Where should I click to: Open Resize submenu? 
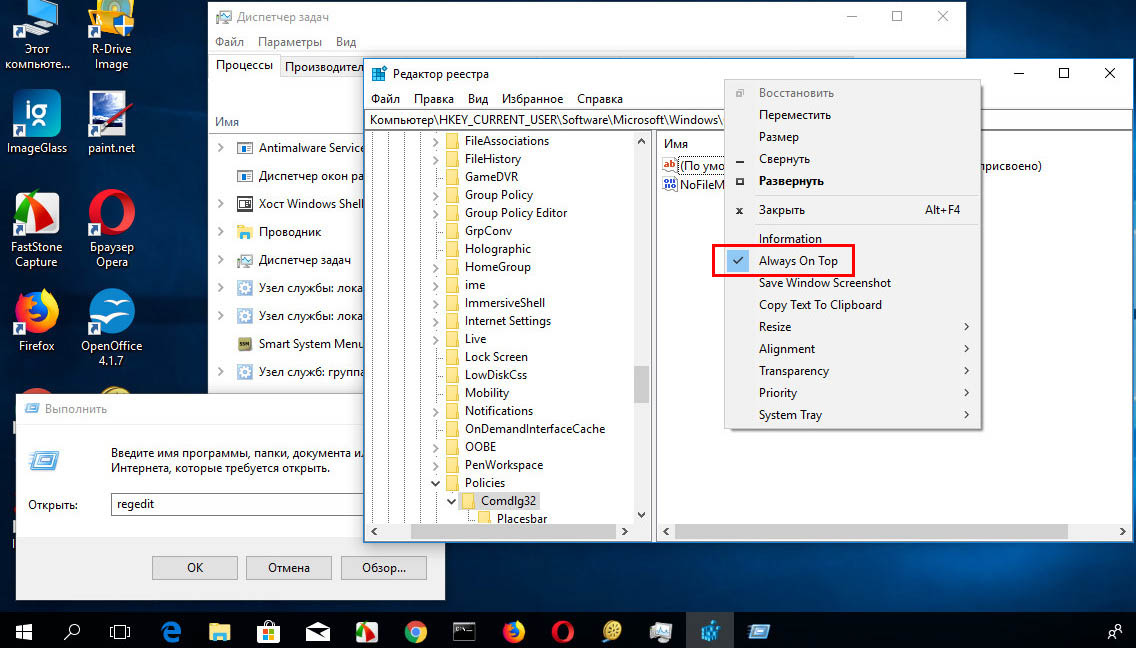coord(853,327)
